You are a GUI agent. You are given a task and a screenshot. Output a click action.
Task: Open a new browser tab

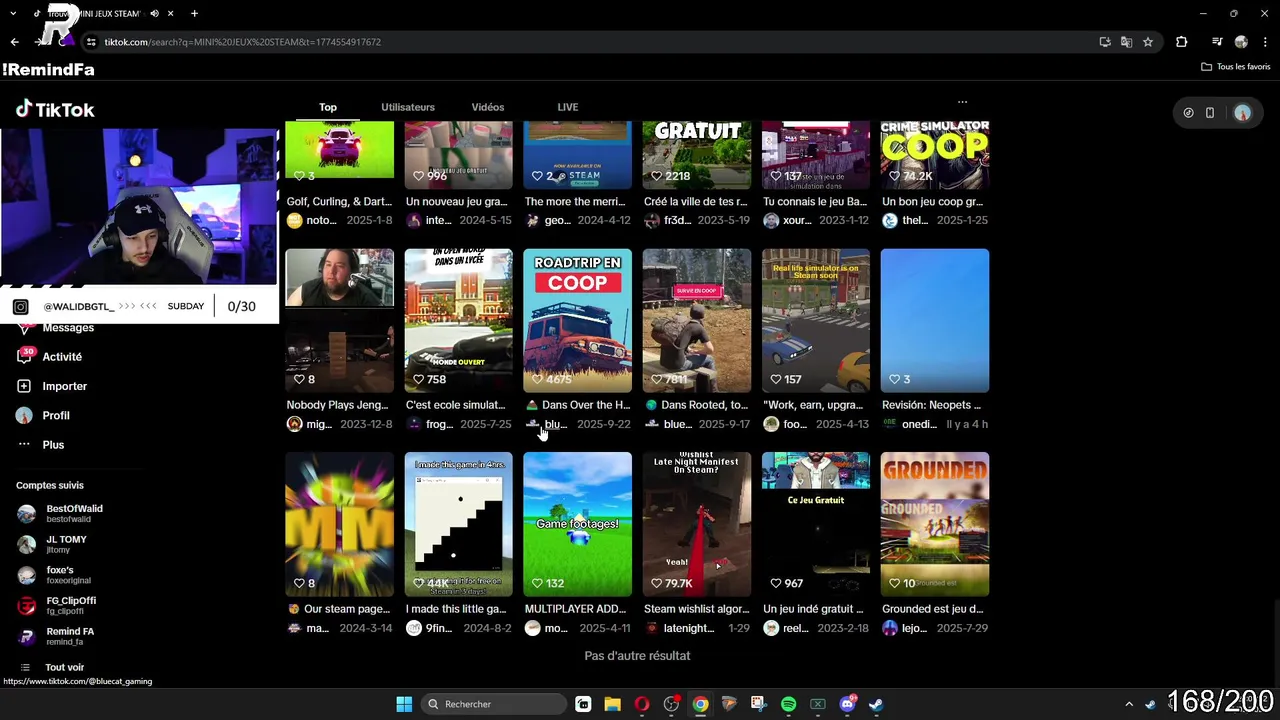click(194, 14)
